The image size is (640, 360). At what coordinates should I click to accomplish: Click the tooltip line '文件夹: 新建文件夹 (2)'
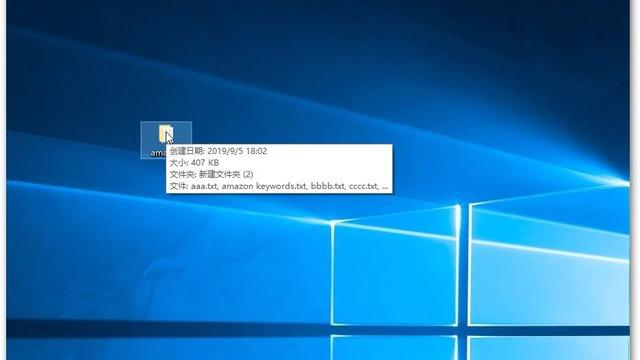211,175
